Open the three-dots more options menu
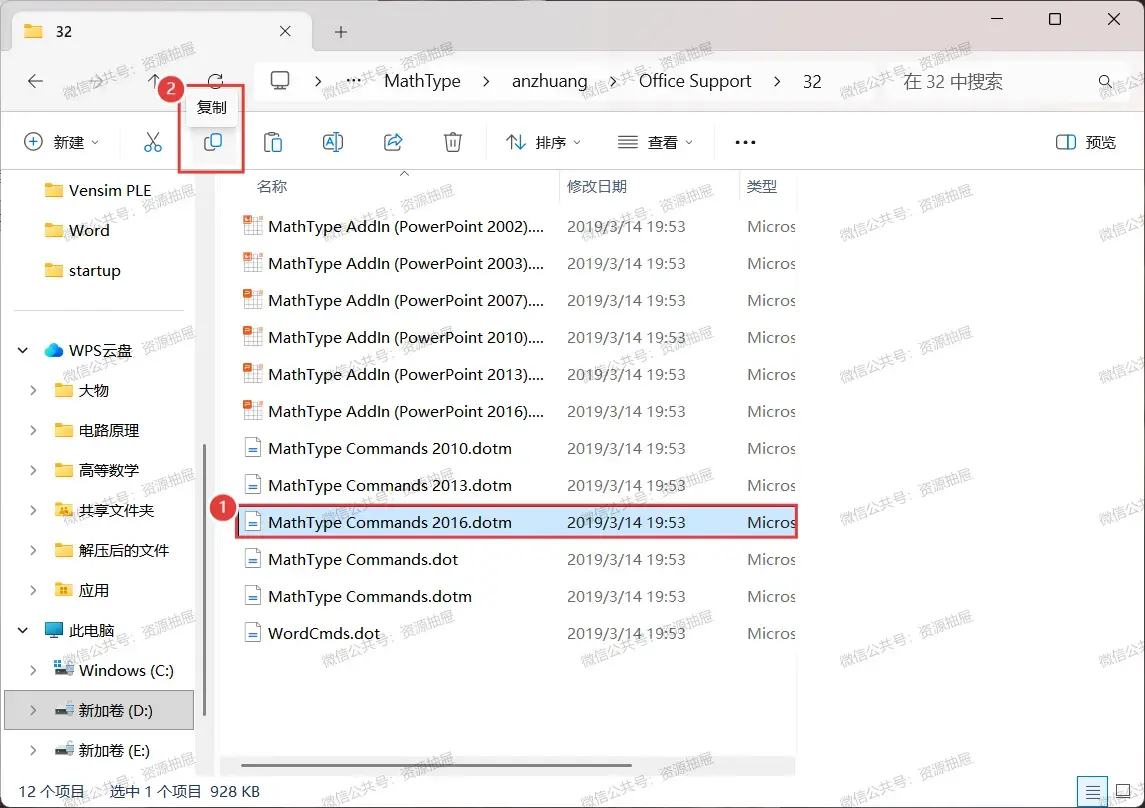This screenshot has height=808, width=1145. 745,142
